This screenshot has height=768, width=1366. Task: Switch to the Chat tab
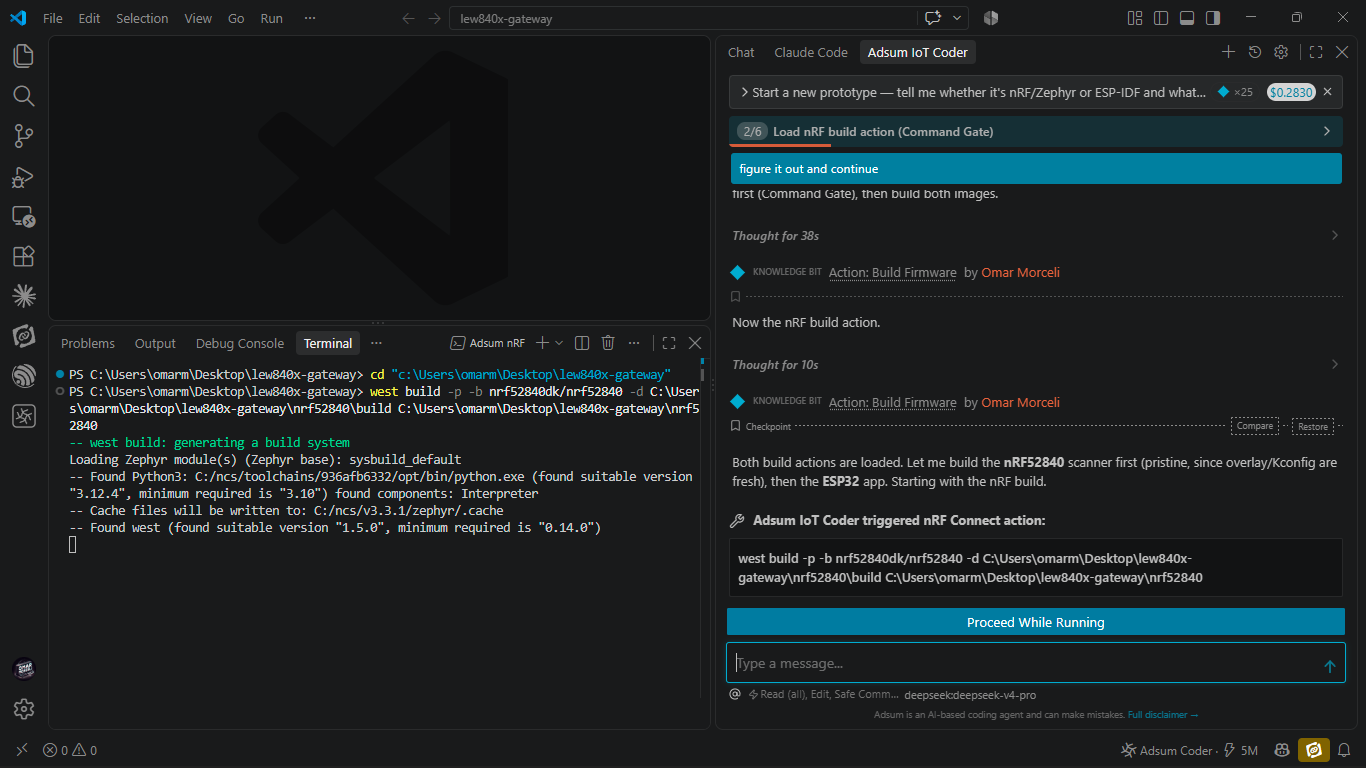[x=741, y=52]
